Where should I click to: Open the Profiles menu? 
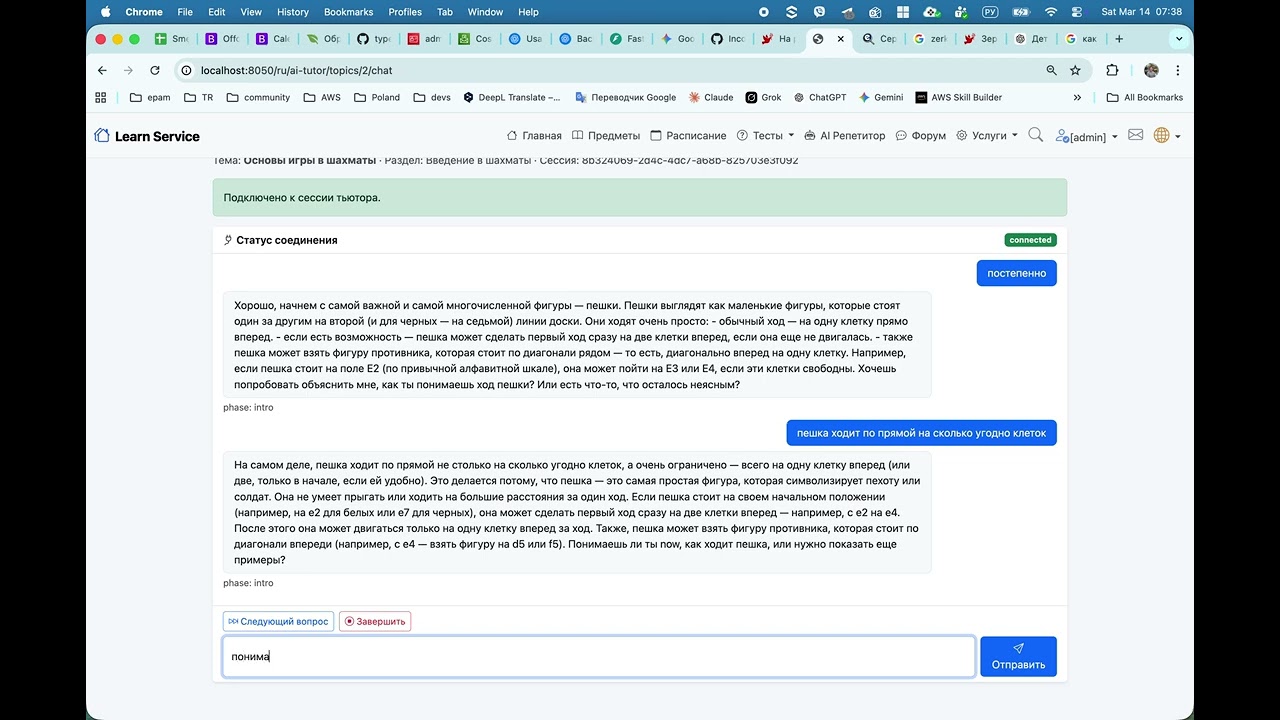(x=405, y=12)
